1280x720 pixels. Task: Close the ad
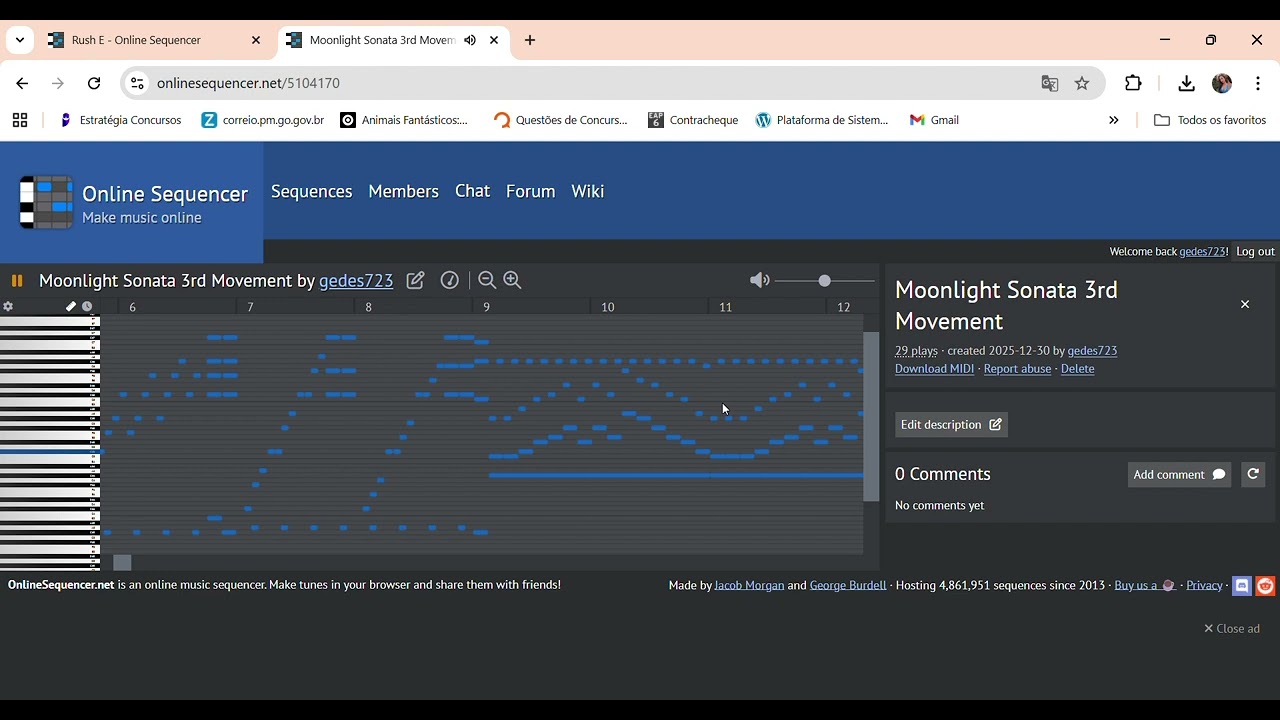click(x=1232, y=629)
